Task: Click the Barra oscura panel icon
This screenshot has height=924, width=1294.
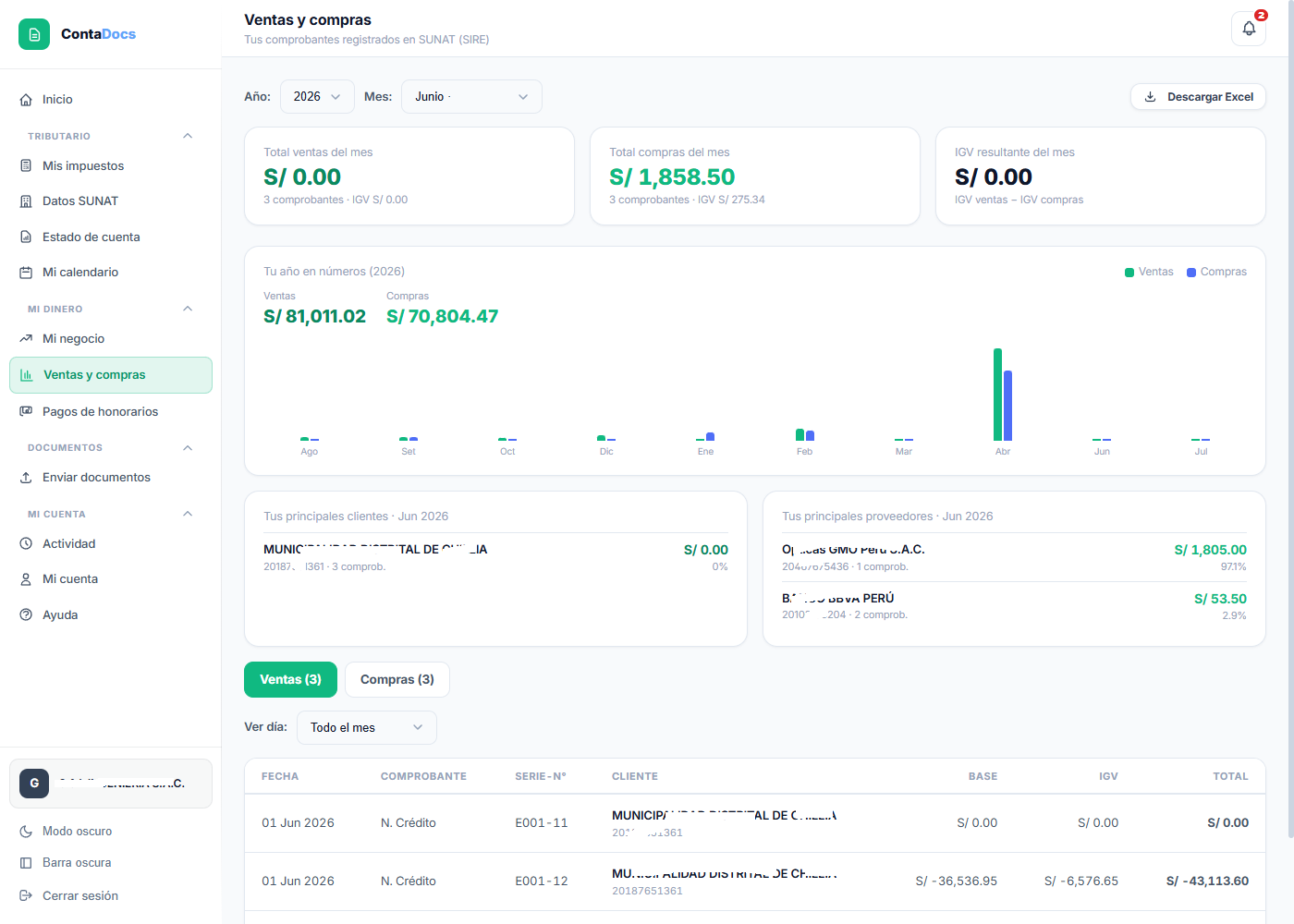Action: (26, 863)
